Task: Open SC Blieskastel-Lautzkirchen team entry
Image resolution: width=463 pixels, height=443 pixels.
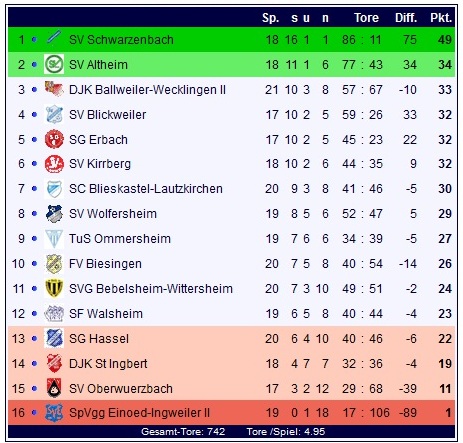Action: coord(146,189)
